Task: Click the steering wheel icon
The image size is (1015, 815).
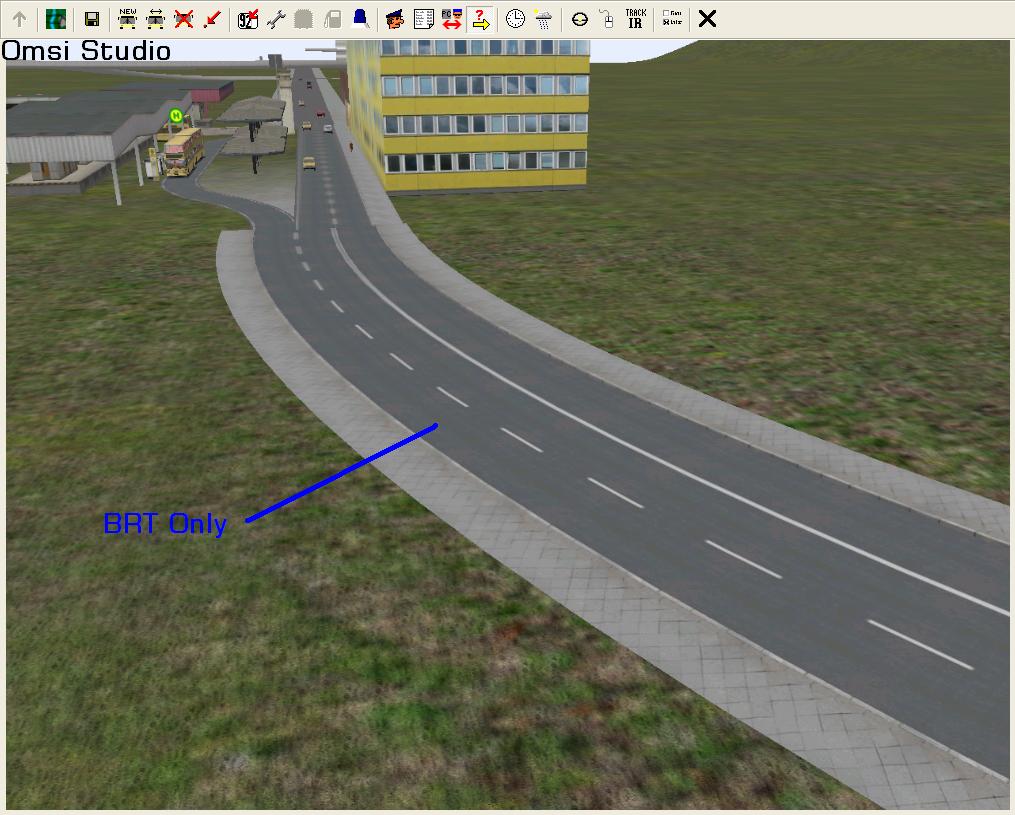Action: (x=579, y=19)
